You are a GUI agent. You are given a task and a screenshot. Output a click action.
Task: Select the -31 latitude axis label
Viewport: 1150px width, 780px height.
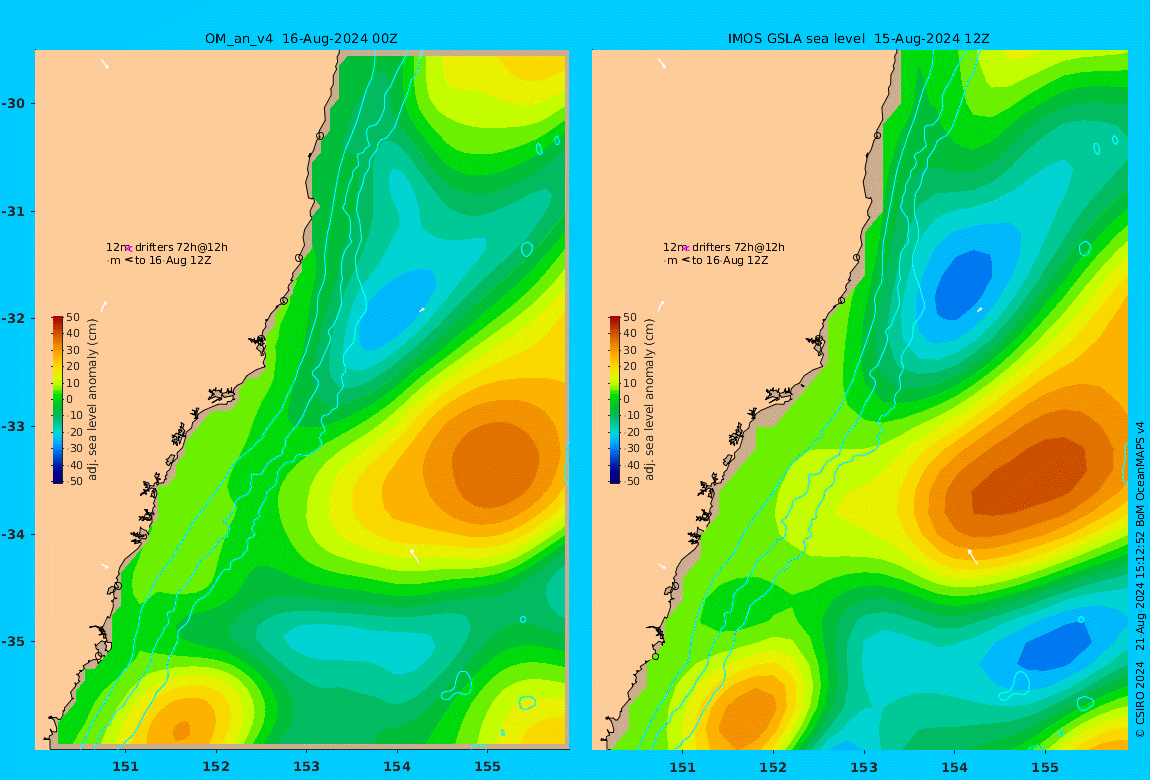(13, 212)
